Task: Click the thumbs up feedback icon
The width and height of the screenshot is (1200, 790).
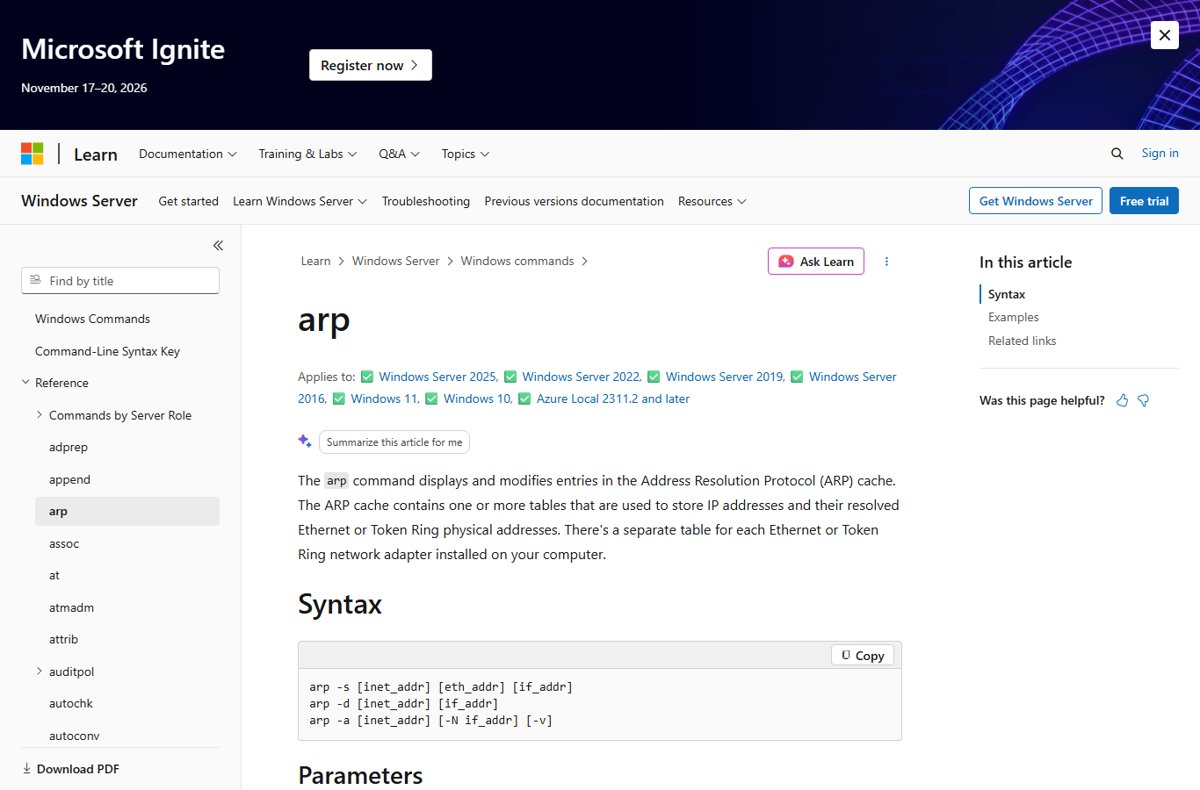Action: [1122, 400]
